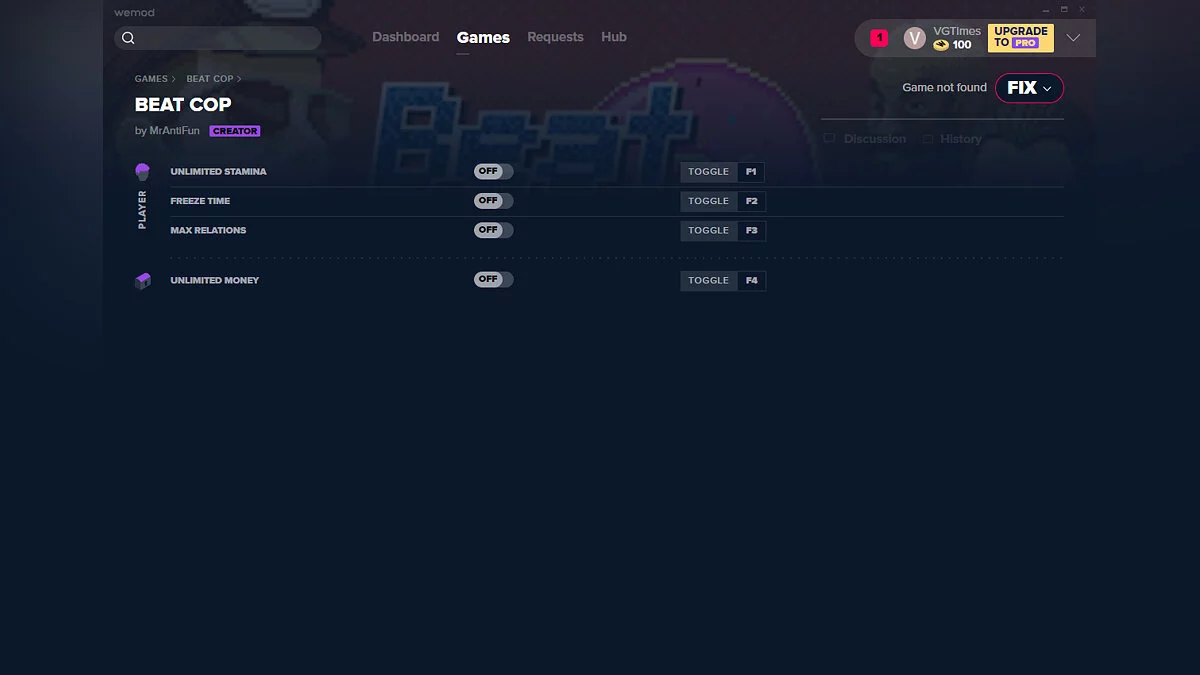
Task: Click the Toggle button for Unlimited Money
Action: pyautogui.click(x=709, y=280)
